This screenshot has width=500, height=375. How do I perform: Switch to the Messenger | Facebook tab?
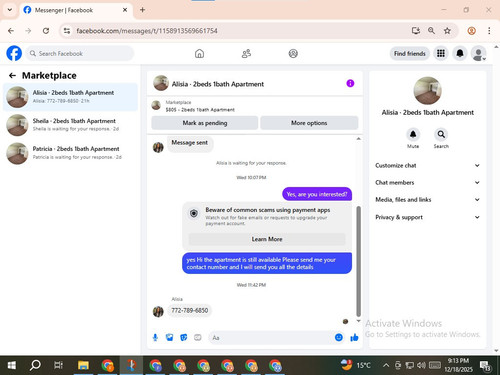click(76, 10)
